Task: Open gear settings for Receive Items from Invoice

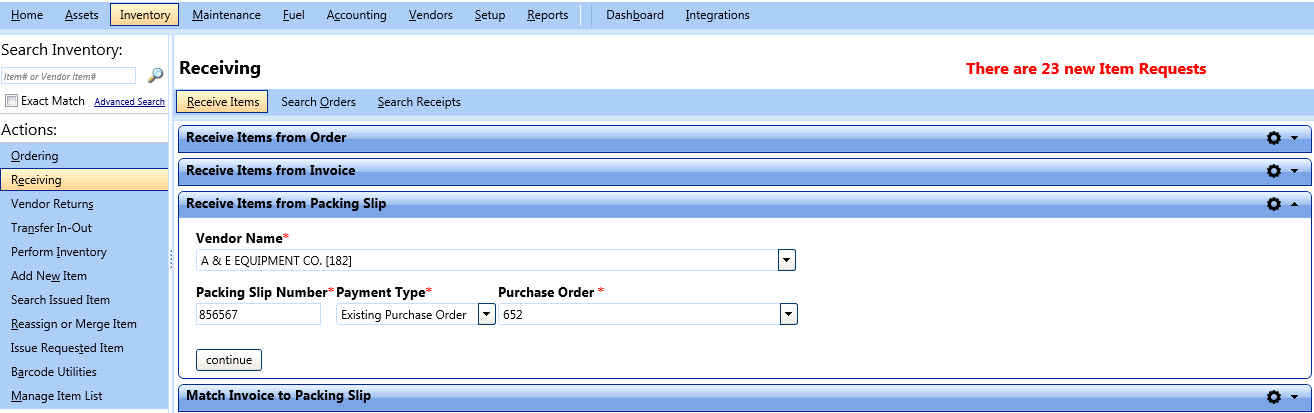Action: coord(1274,171)
